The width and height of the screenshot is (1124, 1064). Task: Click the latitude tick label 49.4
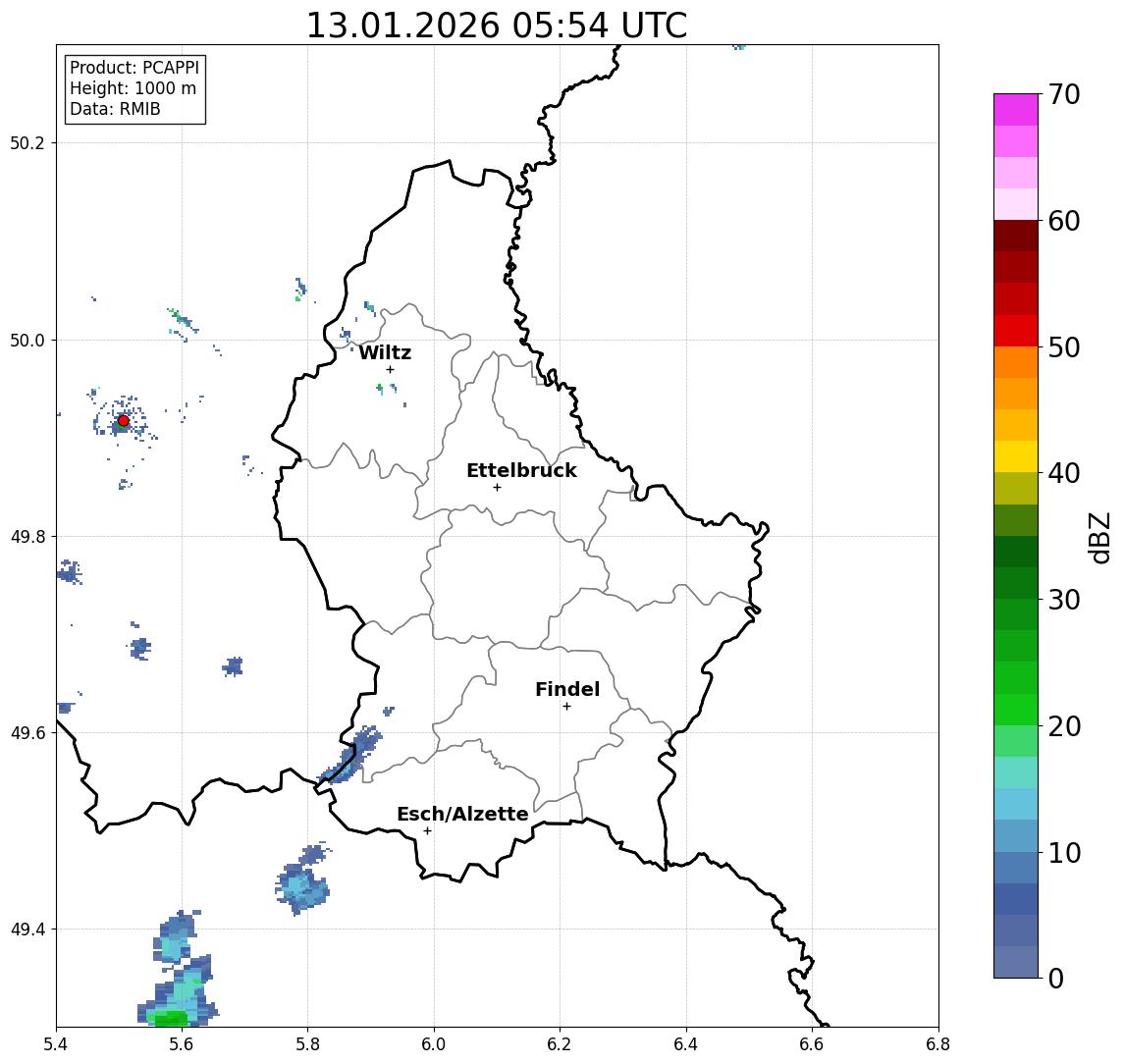27,930
